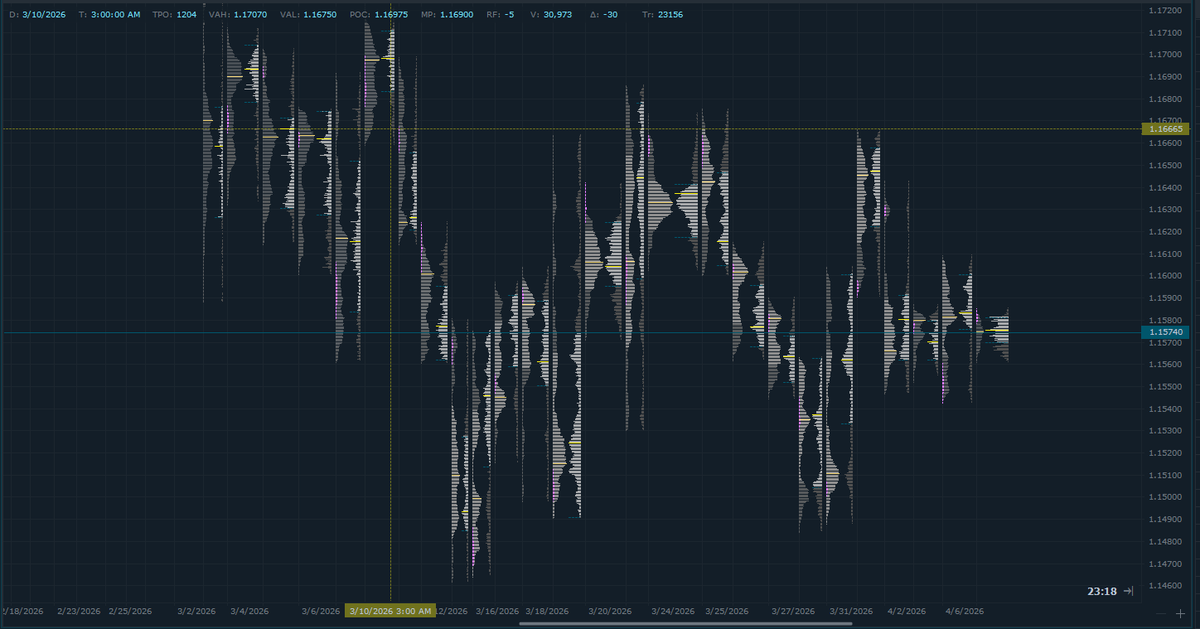
Task: Select price axis label 1.16500
Action: coord(1167,165)
